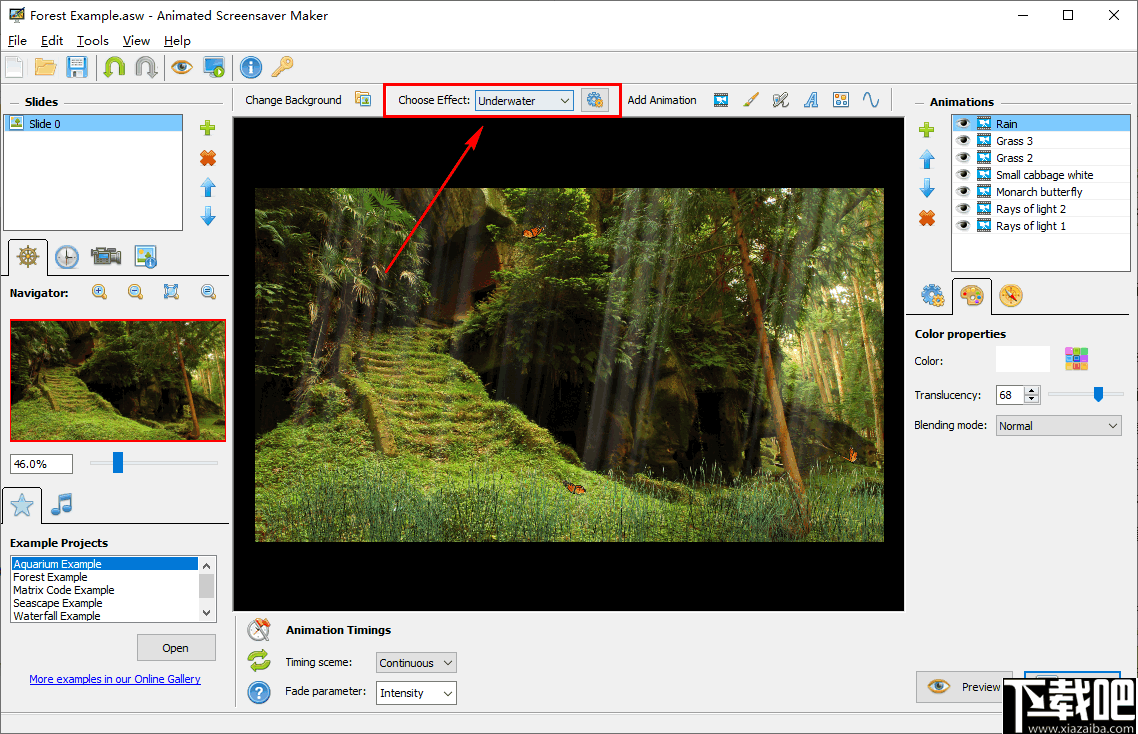The image size is (1138, 734).
Task: Click the New project toolbar icon
Action: [15, 68]
